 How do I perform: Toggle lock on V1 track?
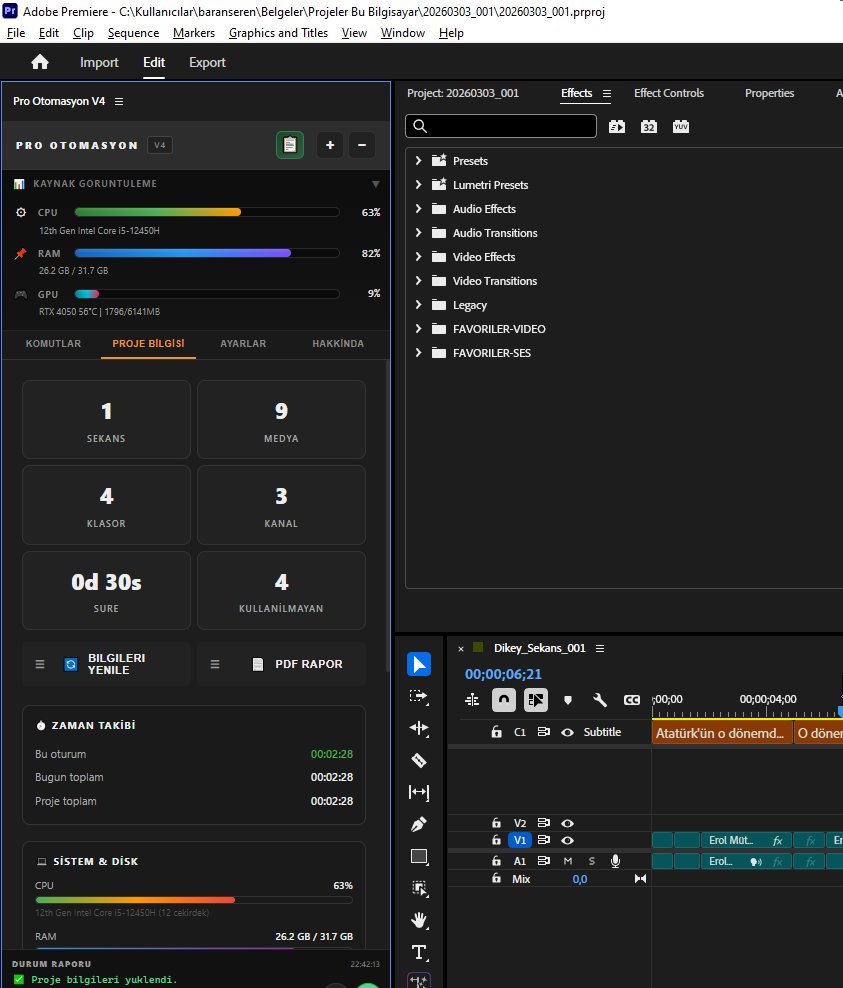496,840
